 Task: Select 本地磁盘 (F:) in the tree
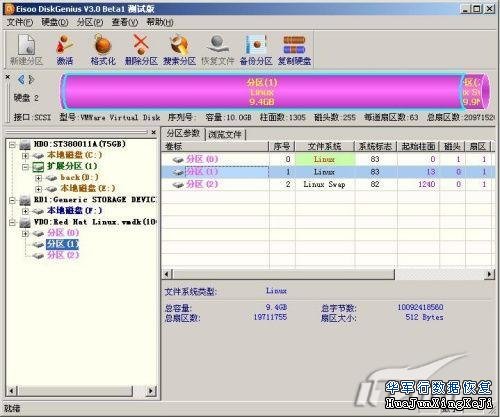[x=74, y=211]
